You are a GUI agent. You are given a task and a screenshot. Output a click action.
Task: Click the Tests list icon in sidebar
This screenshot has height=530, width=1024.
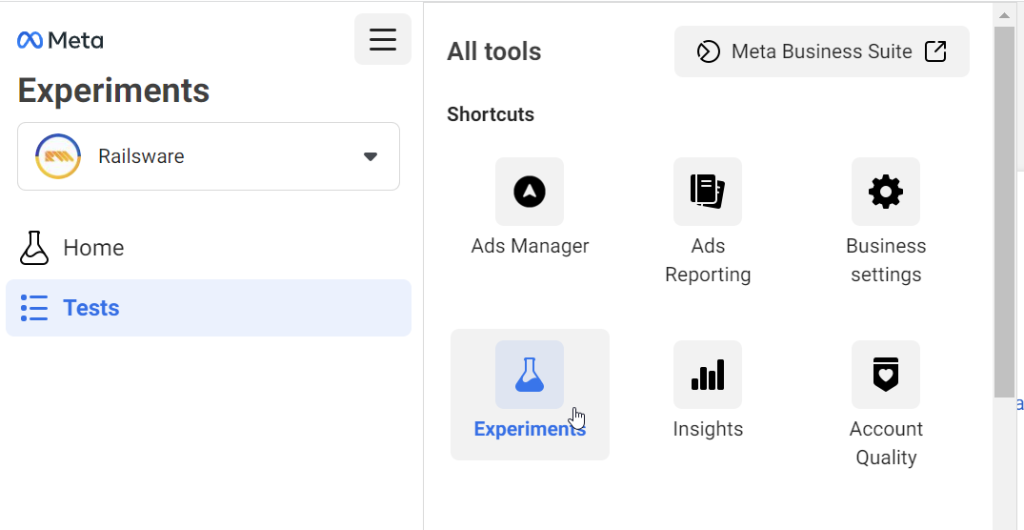pos(34,308)
